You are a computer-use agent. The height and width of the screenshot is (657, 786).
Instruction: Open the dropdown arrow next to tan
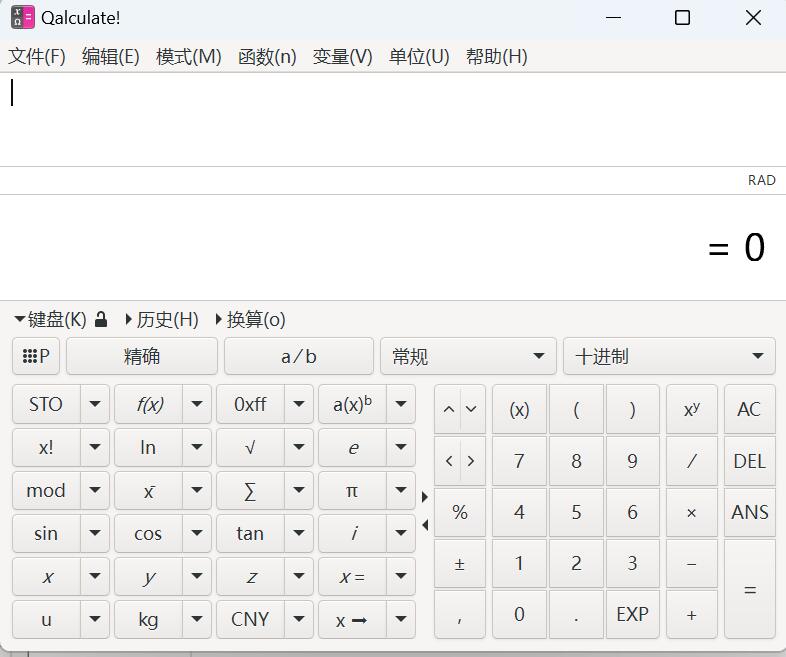299,533
